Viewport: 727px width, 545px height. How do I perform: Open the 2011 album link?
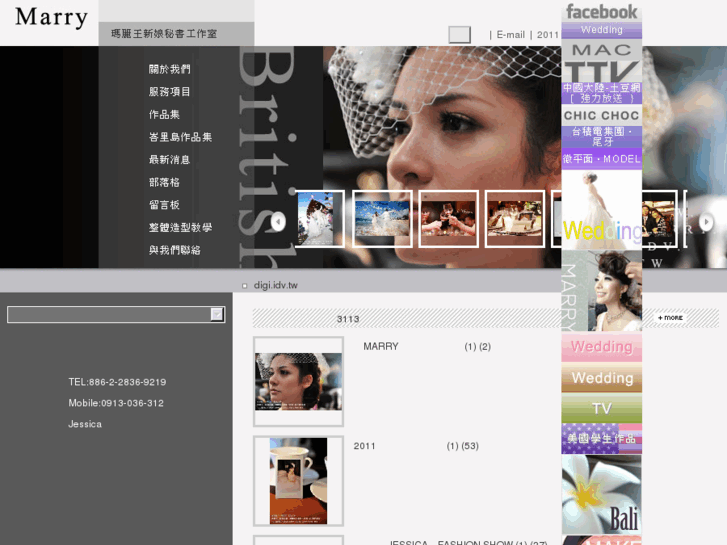(364, 446)
